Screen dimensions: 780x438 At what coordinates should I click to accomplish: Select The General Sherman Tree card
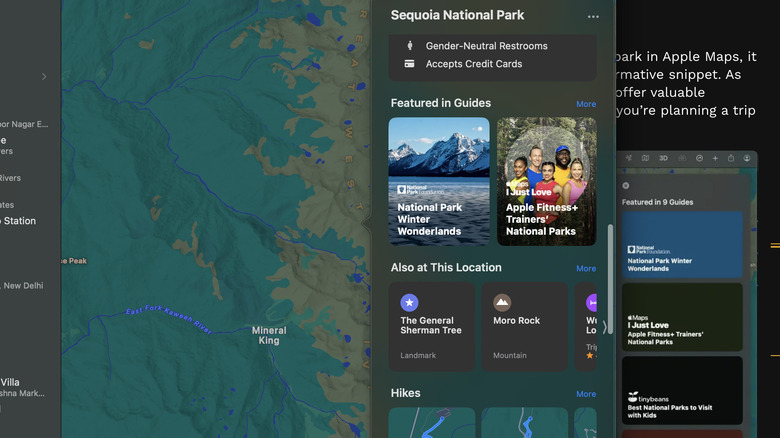coord(432,327)
